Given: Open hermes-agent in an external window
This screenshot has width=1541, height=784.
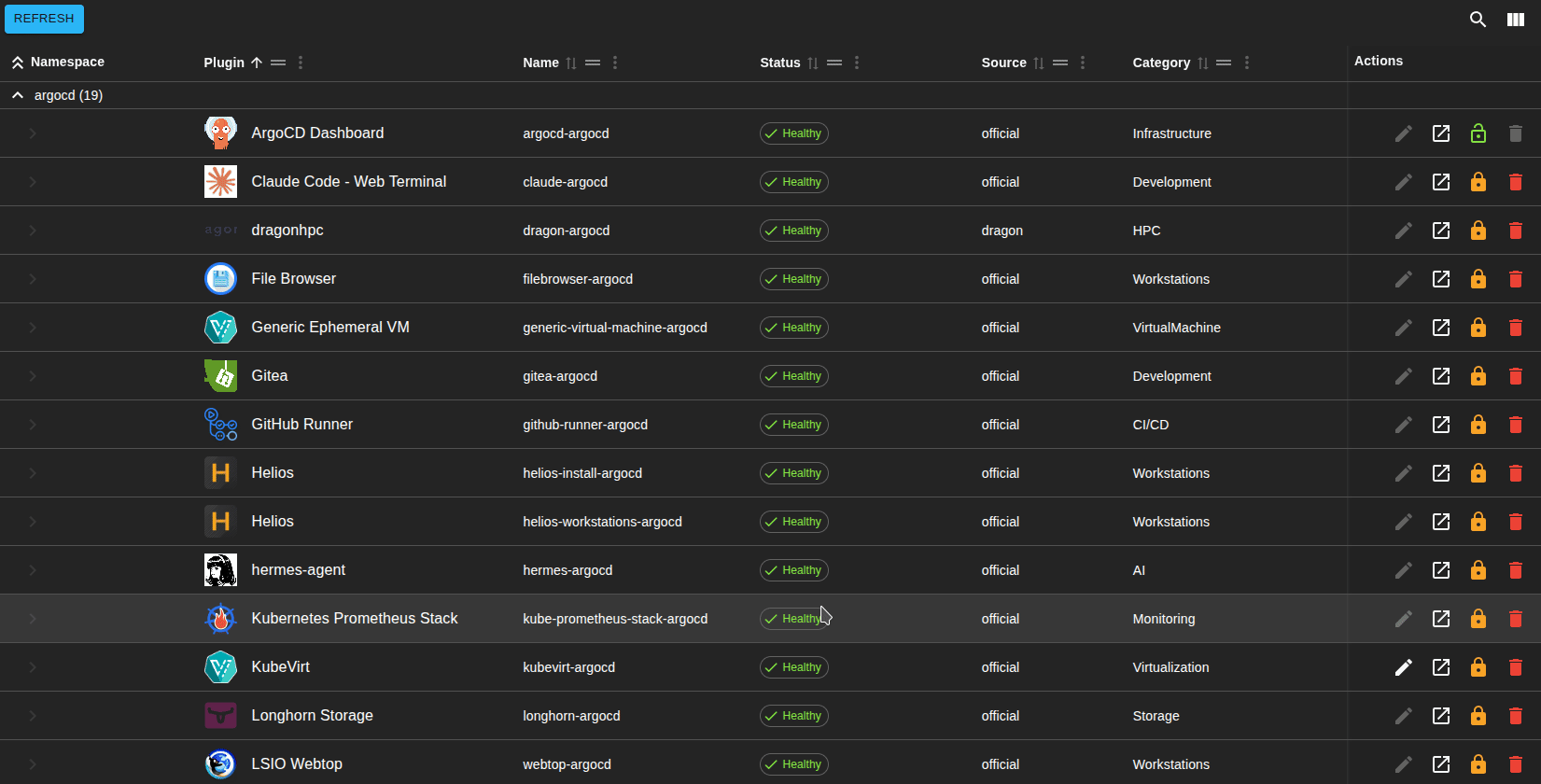Looking at the screenshot, I should pyautogui.click(x=1441, y=570).
